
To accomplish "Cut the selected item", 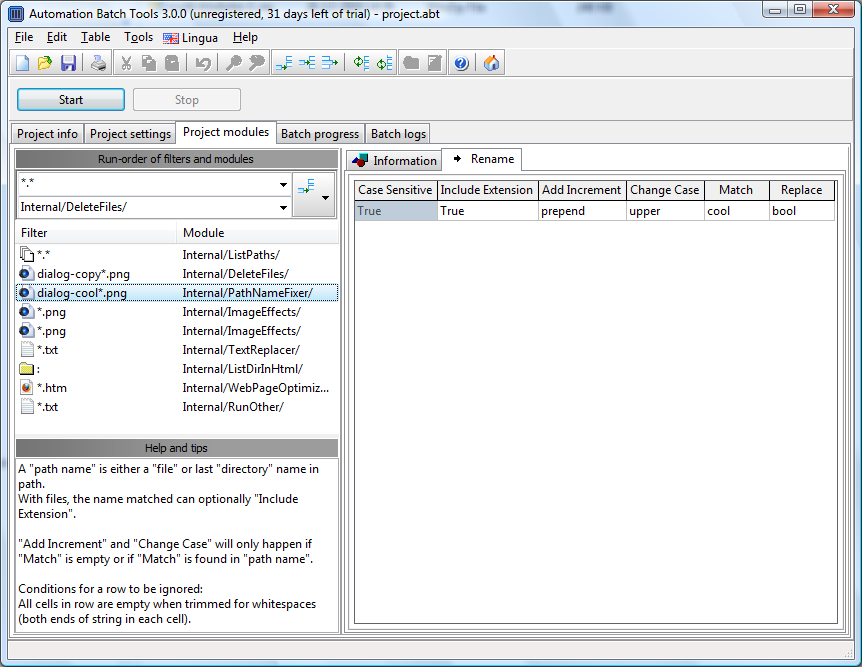I will pos(125,62).
